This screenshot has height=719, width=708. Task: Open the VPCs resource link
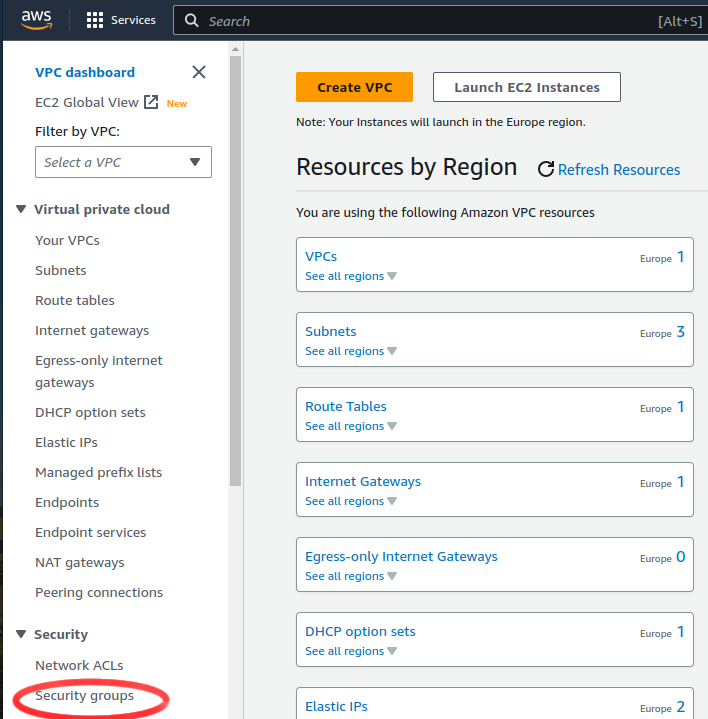[321, 256]
